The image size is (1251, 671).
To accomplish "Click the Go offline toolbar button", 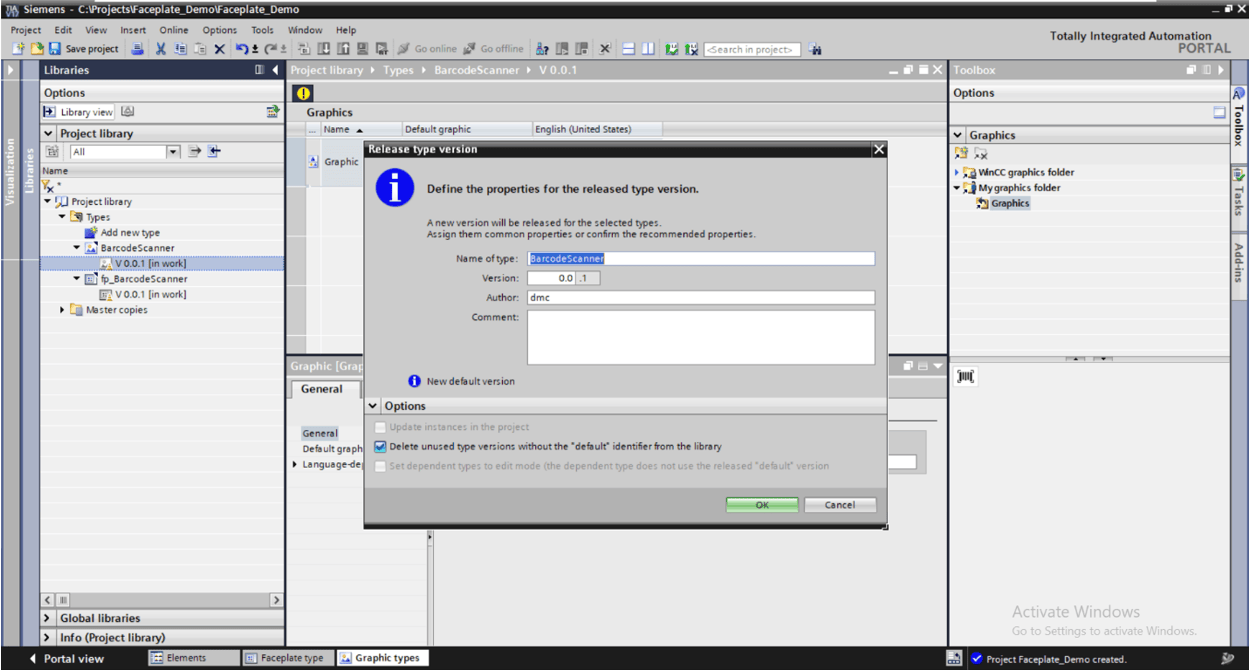I will (493, 49).
